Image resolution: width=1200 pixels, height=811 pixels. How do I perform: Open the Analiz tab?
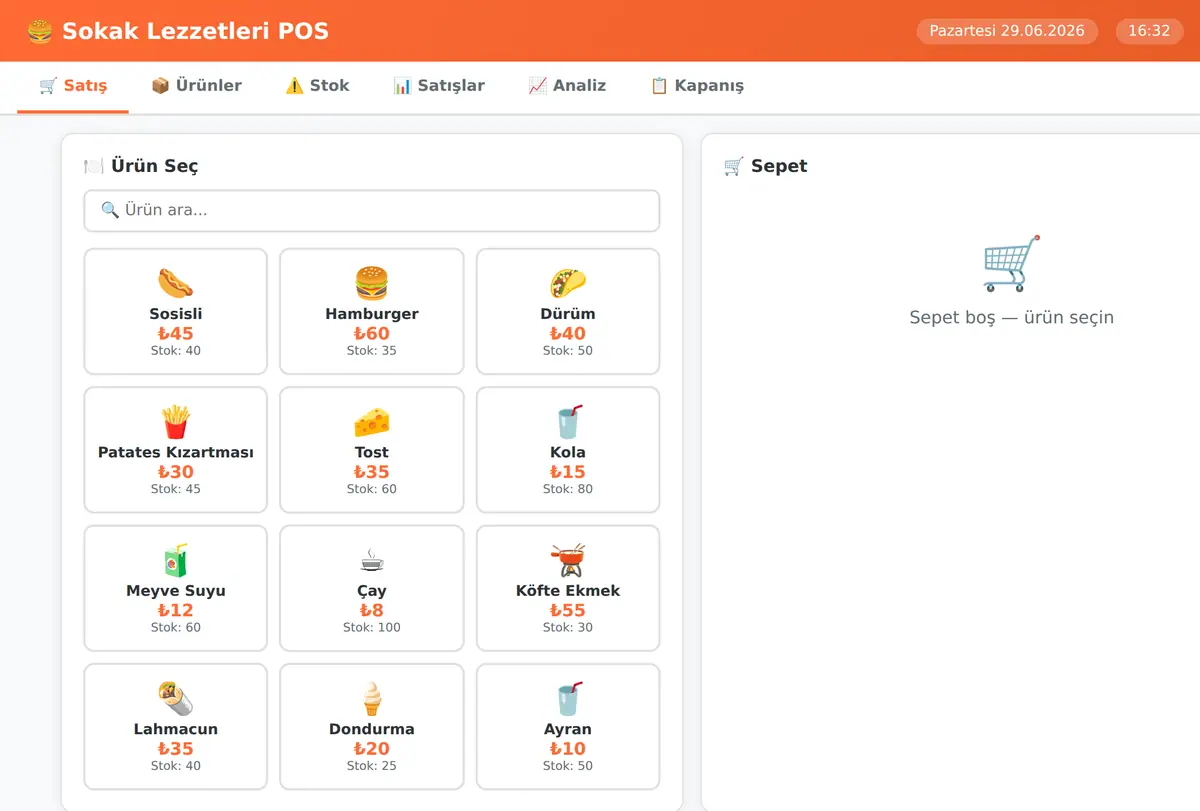pyautogui.click(x=567, y=86)
